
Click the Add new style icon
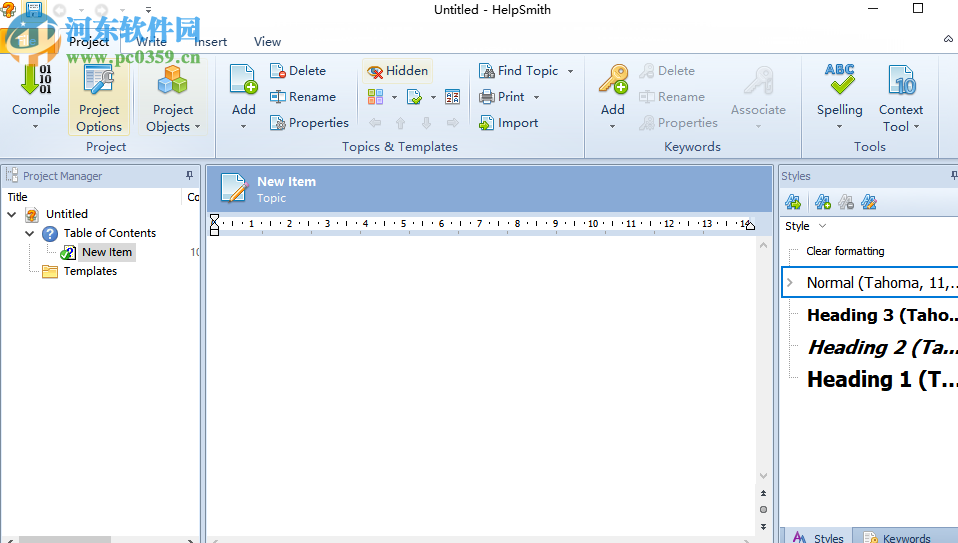[x=823, y=202]
